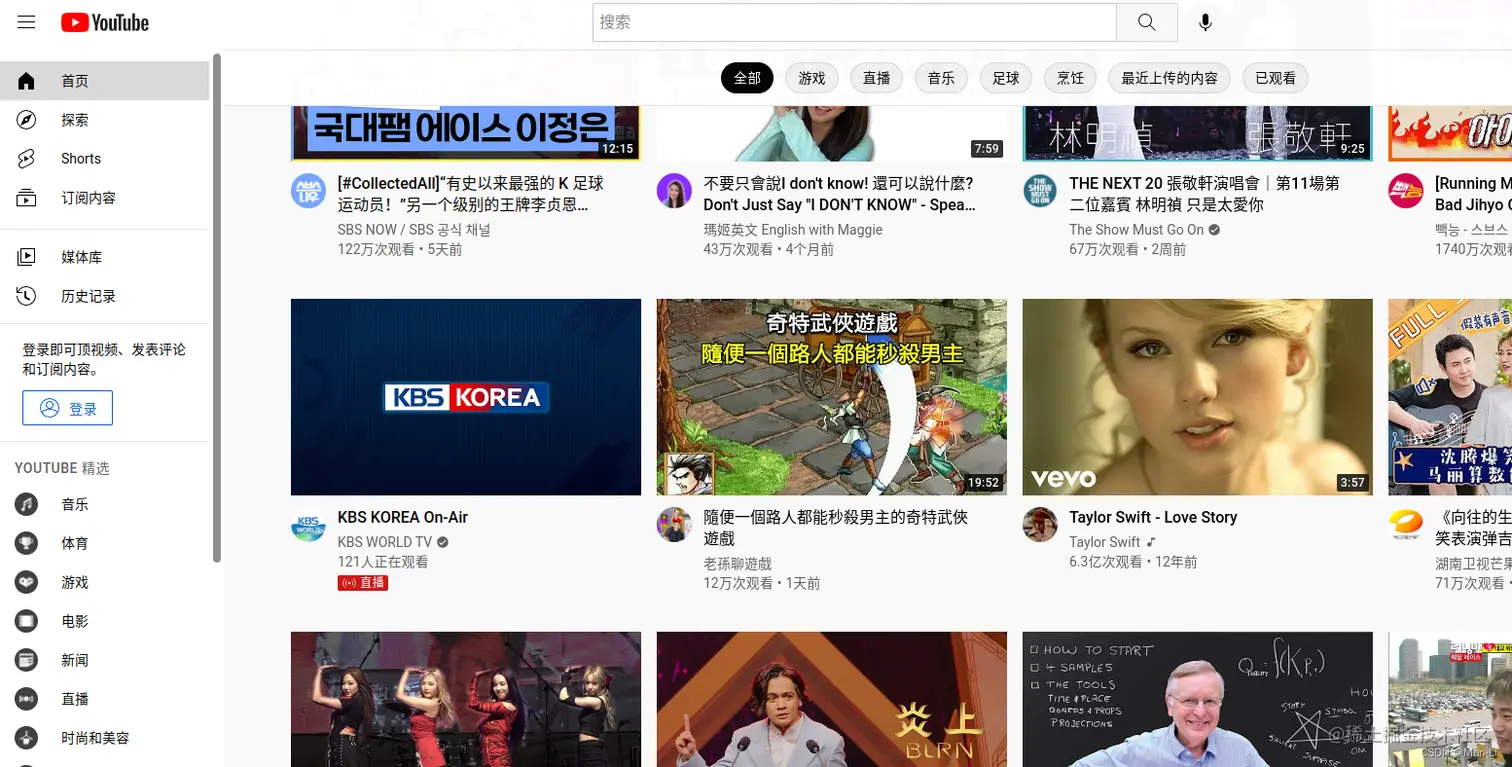The image size is (1512, 767).
Task: Open 订阅内容 in the sidebar
Action: [x=104, y=198]
